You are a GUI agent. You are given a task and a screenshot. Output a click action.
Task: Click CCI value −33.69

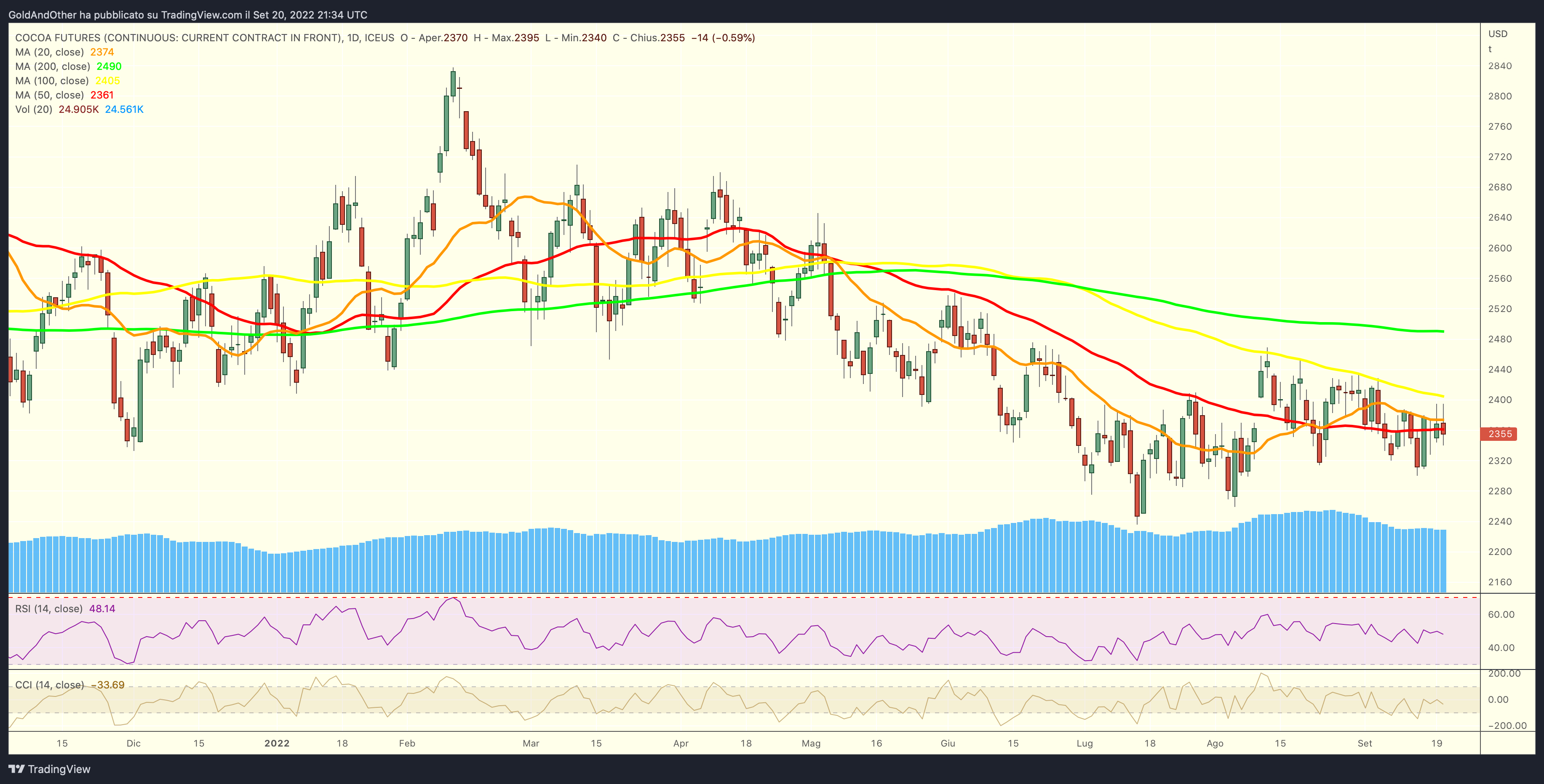coord(107,685)
